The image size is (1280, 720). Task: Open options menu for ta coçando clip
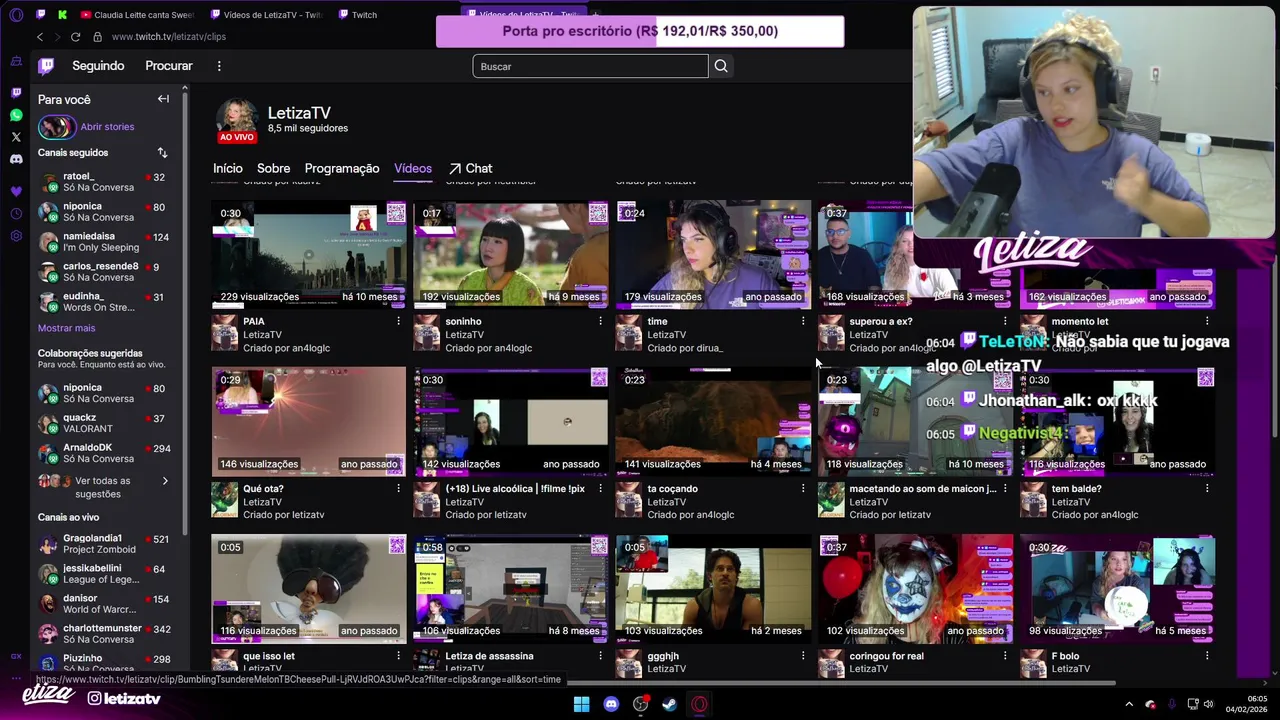click(x=802, y=489)
